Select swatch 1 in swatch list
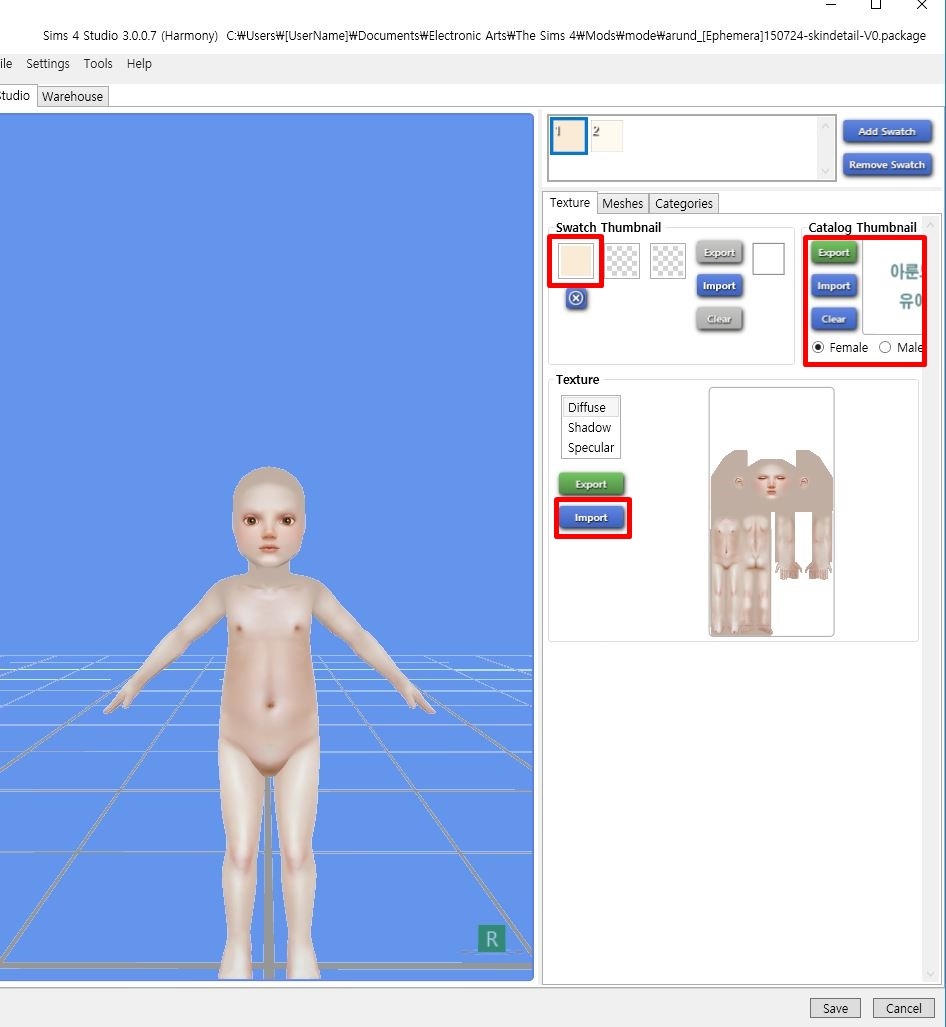This screenshot has width=946, height=1027. point(568,136)
